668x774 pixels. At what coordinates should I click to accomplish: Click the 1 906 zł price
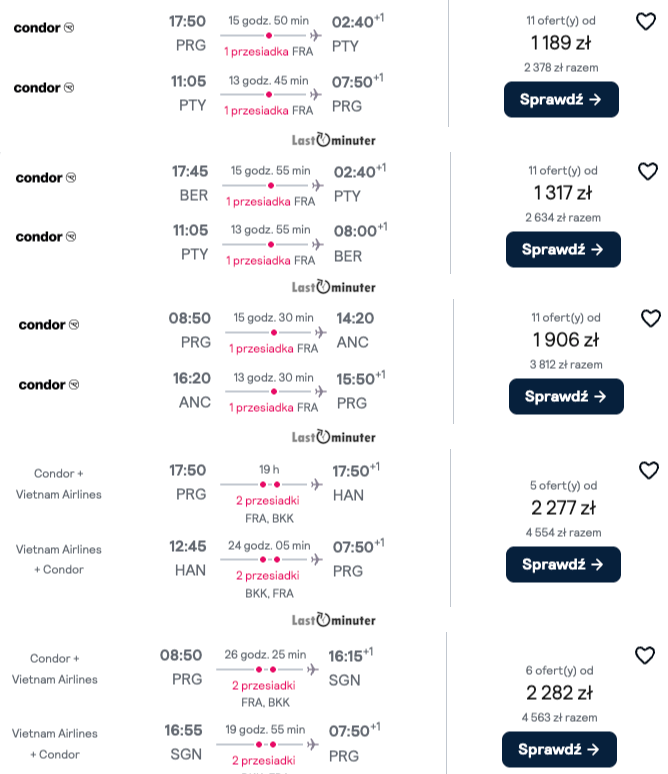pyautogui.click(x=566, y=340)
